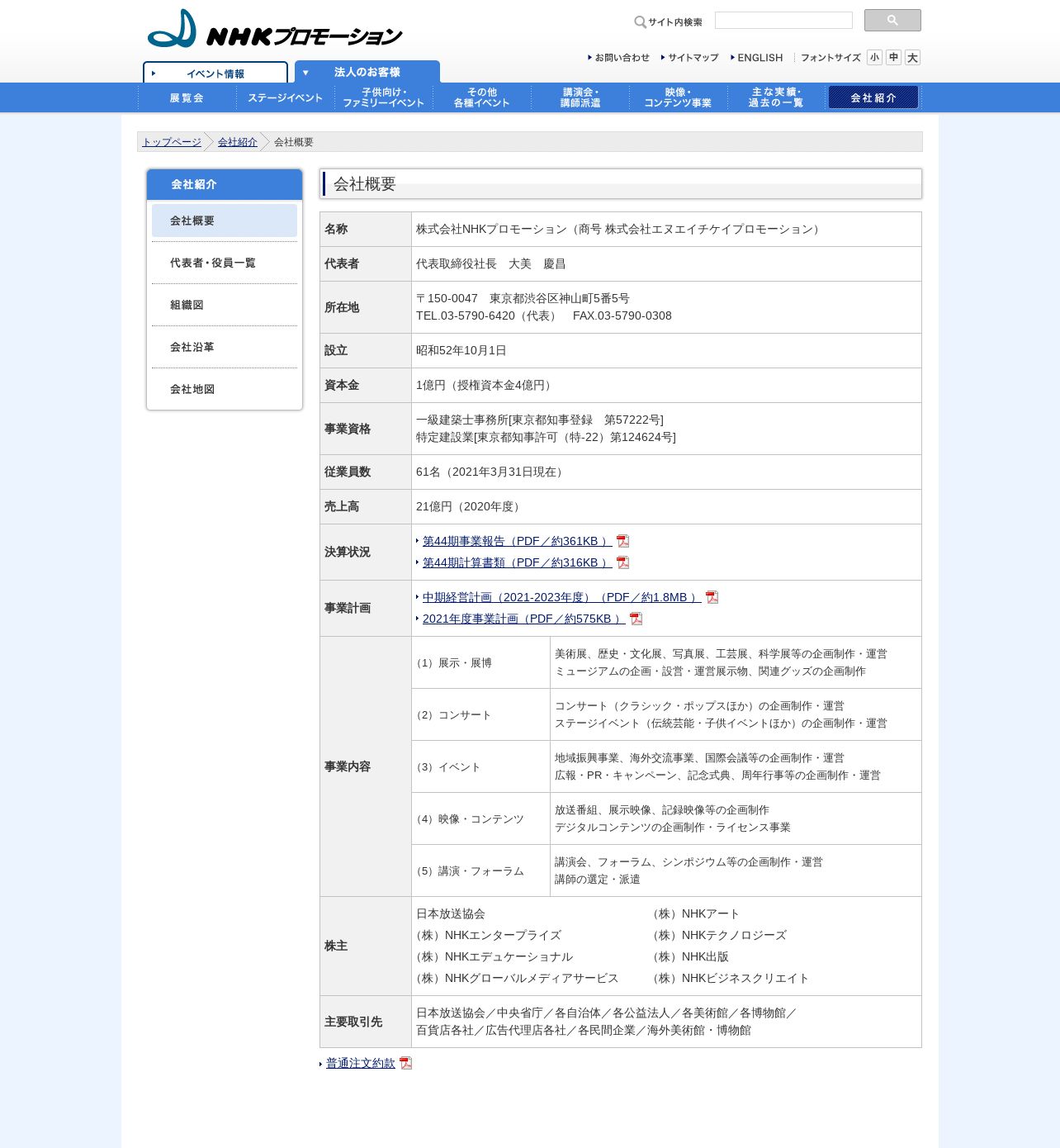The width and height of the screenshot is (1060, 1148).
Task: Click the （2）コンサート cell
Action: 481,714
